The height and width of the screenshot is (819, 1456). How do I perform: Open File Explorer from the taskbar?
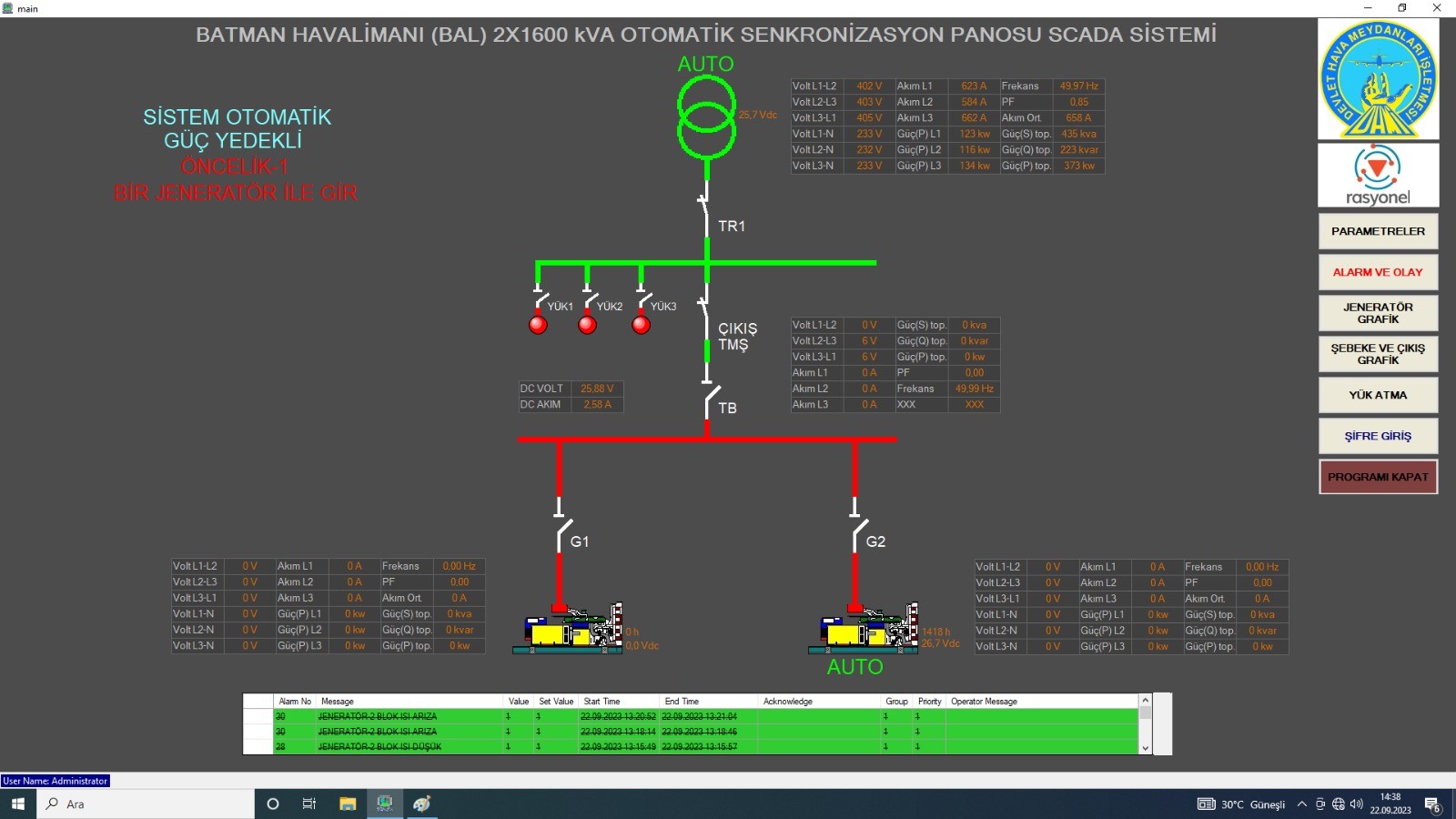(348, 804)
